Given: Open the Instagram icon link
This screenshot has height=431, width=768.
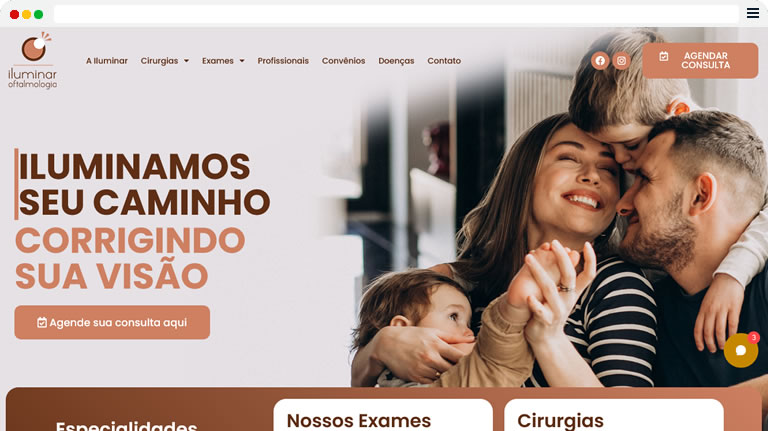Looking at the screenshot, I should 621,61.
